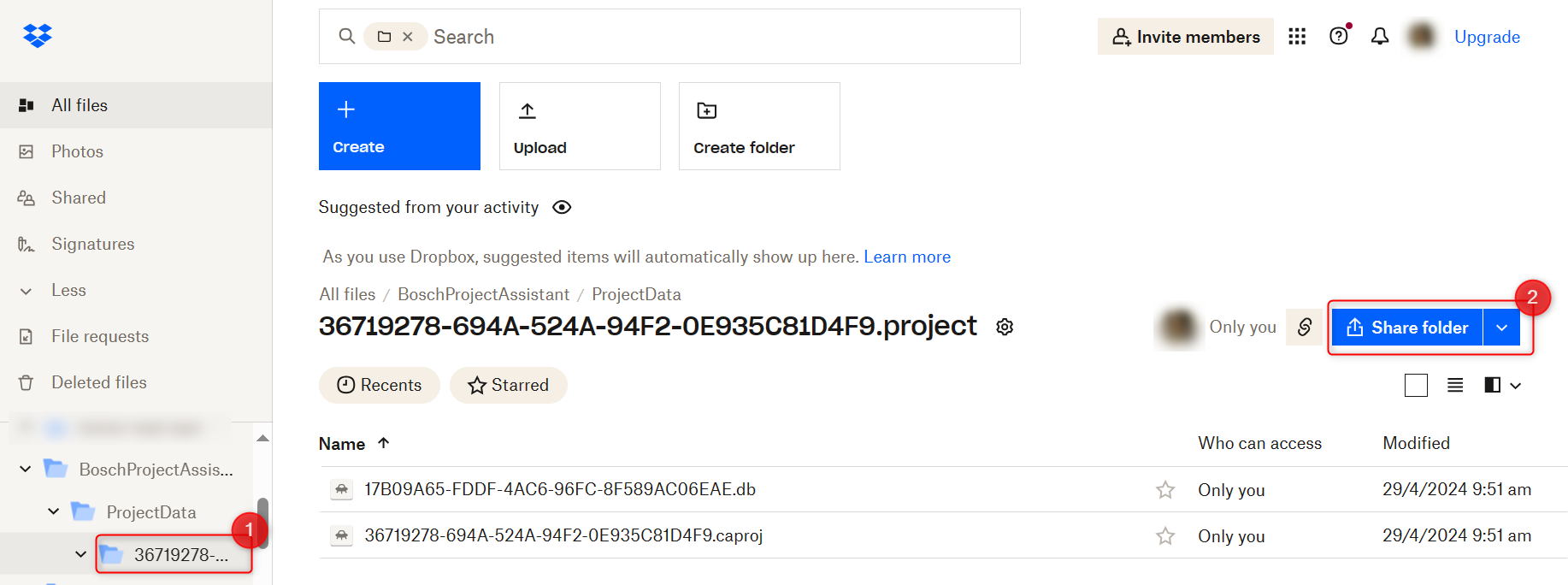Viewport: 1568px width, 585px height.
Task: Collapse the ProjectData tree folder
Action: (54, 511)
